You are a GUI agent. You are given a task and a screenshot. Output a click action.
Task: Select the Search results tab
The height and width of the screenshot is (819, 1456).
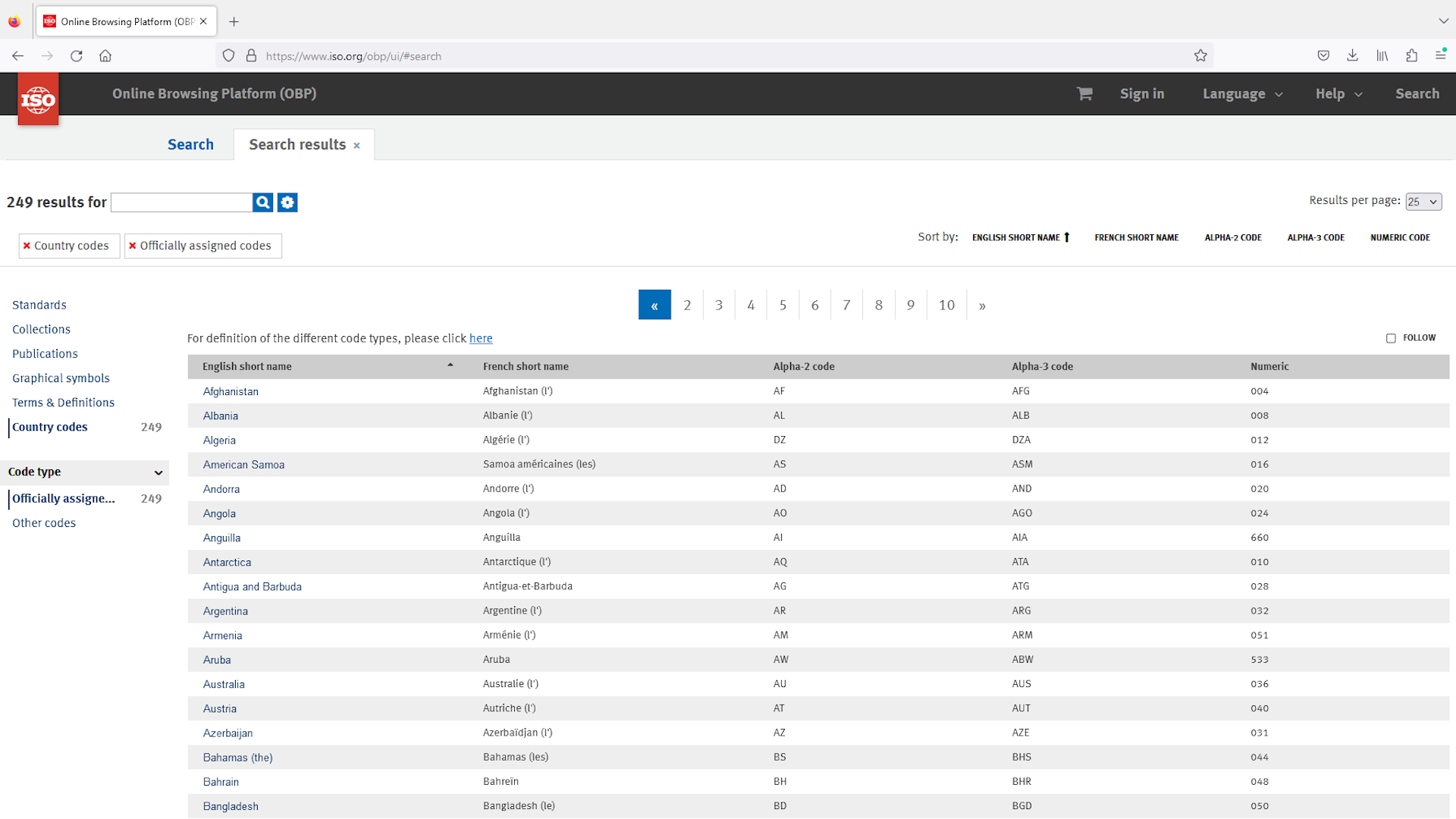[x=298, y=144]
